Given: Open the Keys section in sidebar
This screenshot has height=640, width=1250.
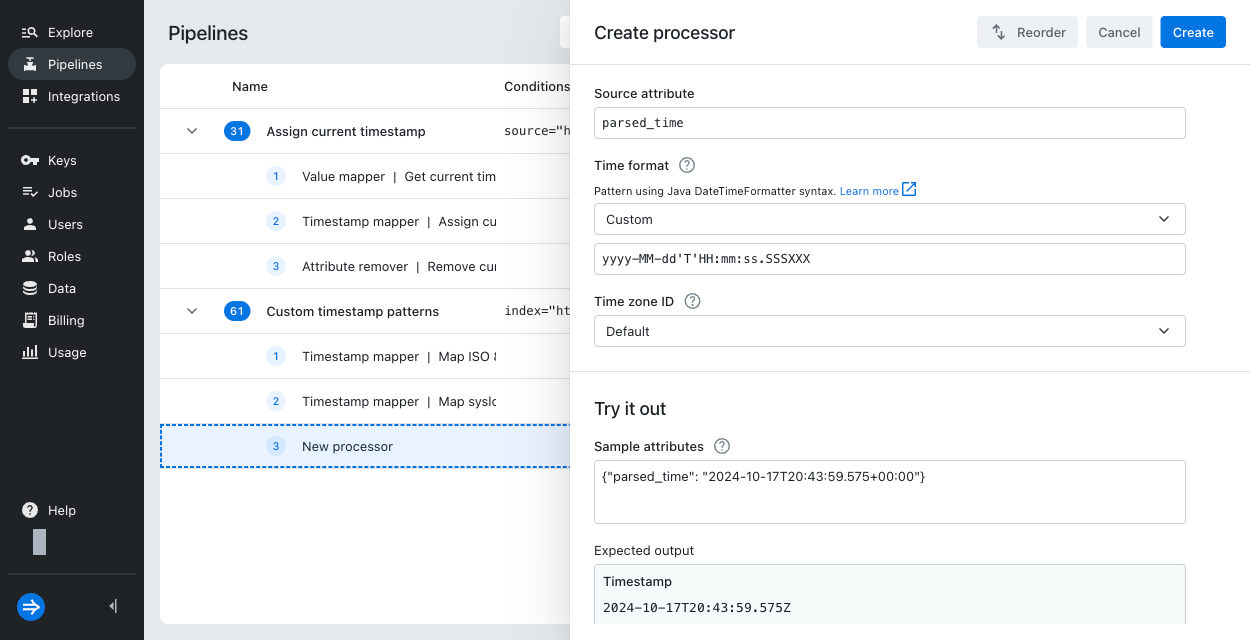Looking at the screenshot, I should [x=61, y=160].
